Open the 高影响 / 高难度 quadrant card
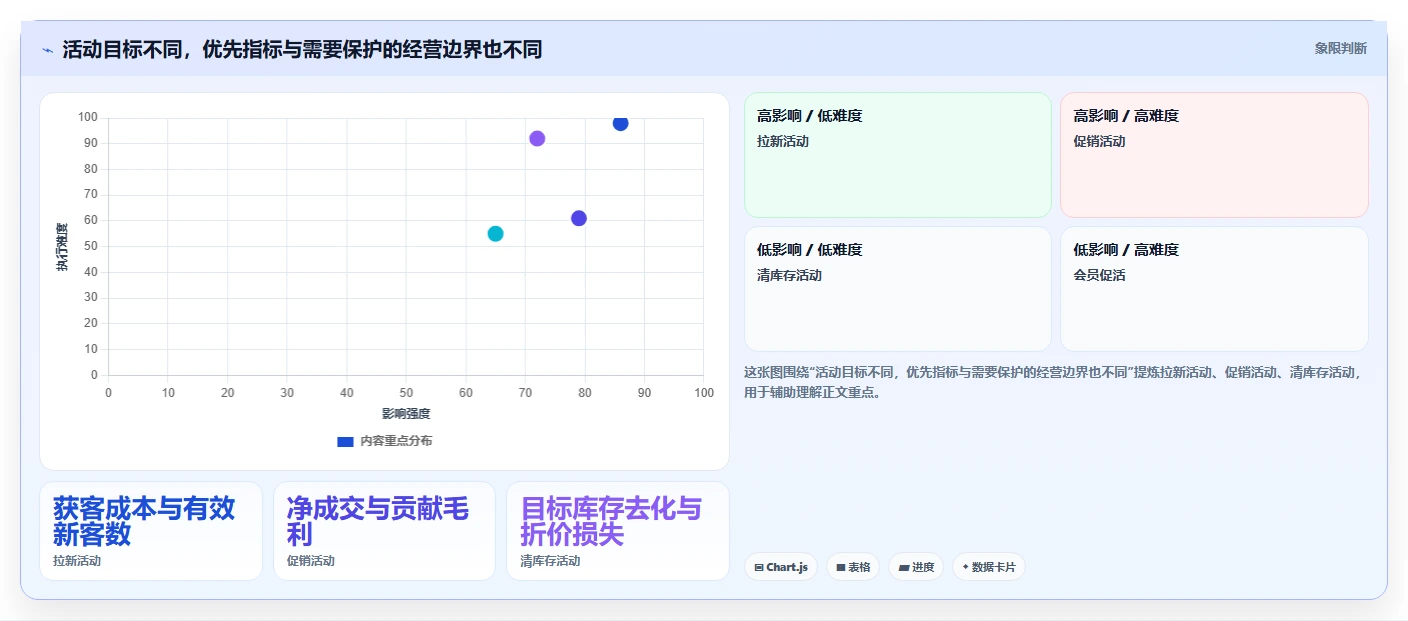This screenshot has height=621, width=1408. (x=1214, y=155)
